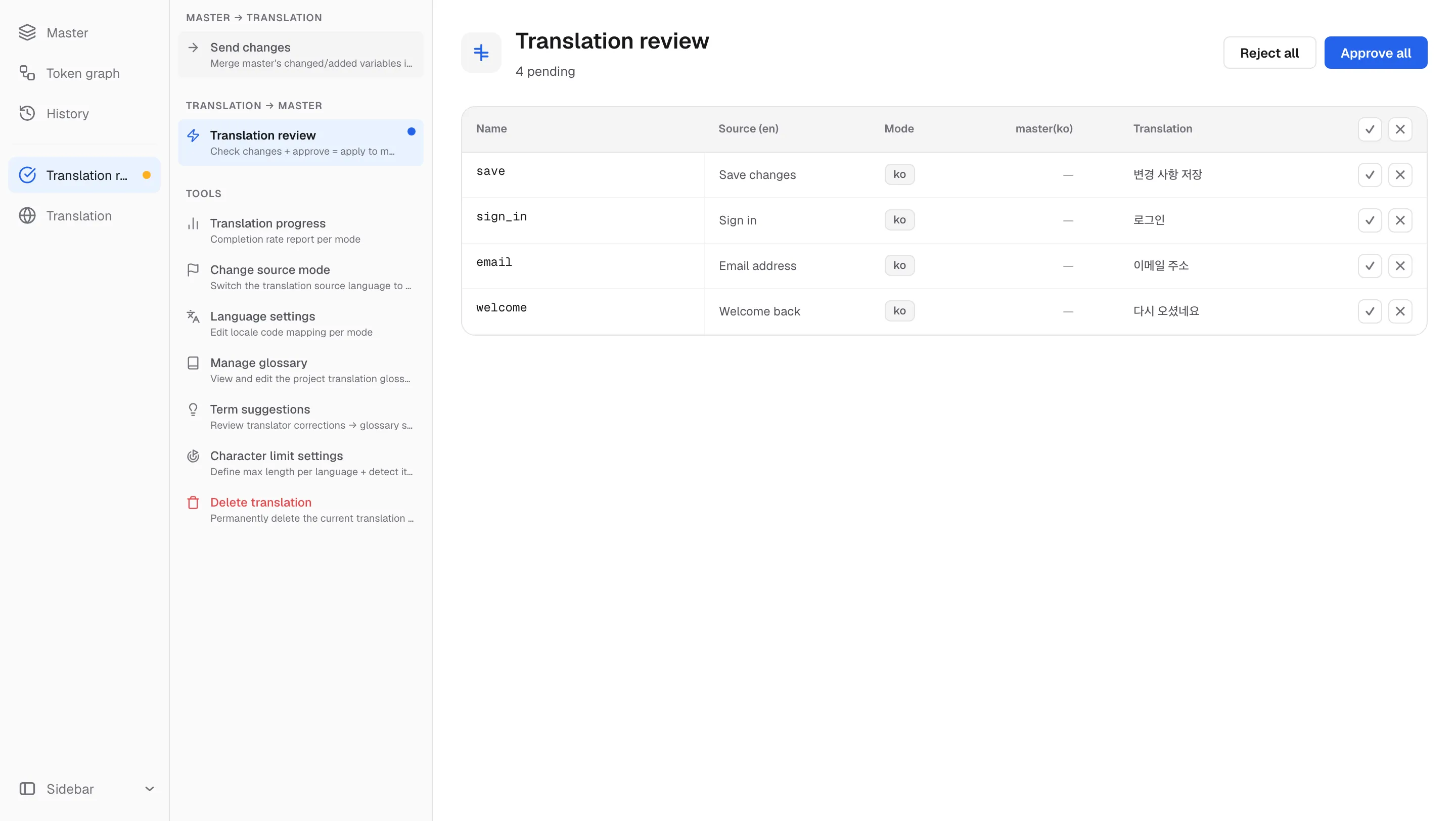Click the 'master(ko)' column header
Image resolution: width=1456 pixels, height=821 pixels.
[1044, 129]
